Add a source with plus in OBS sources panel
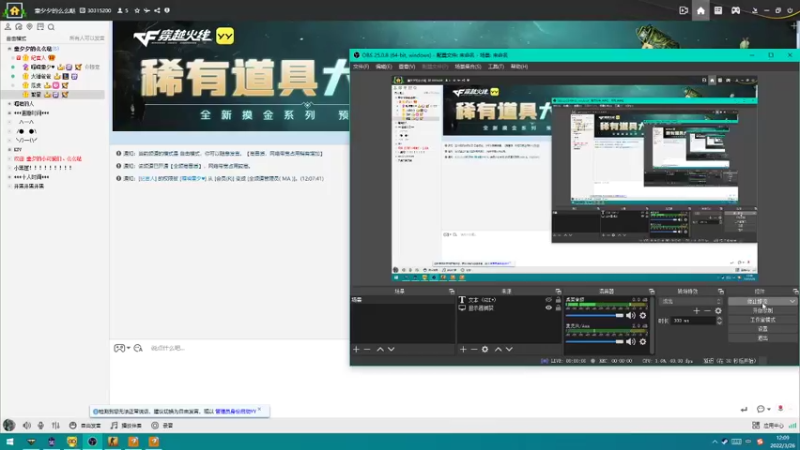Image resolution: width=800 pixels, height=450 pixels. pos(463,349)
